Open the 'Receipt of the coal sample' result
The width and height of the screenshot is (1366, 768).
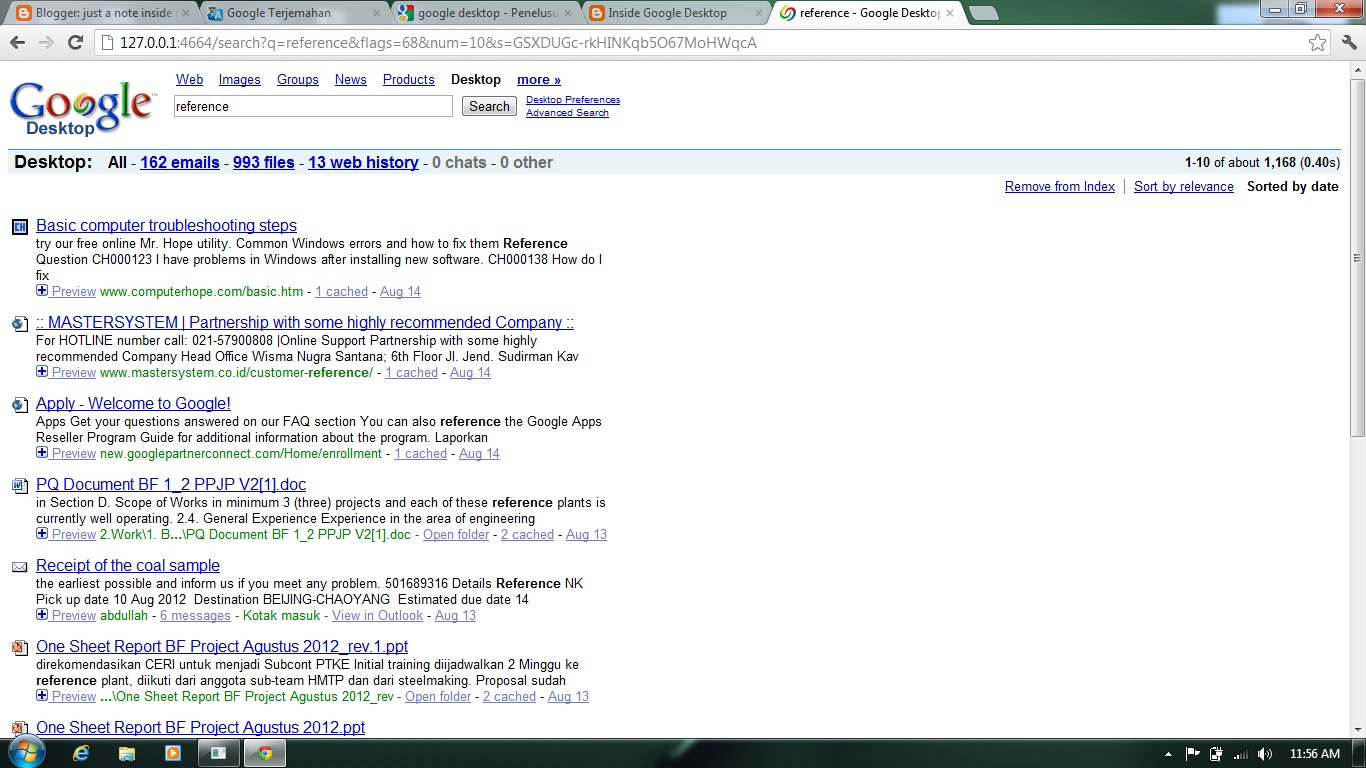click(128, 566)
